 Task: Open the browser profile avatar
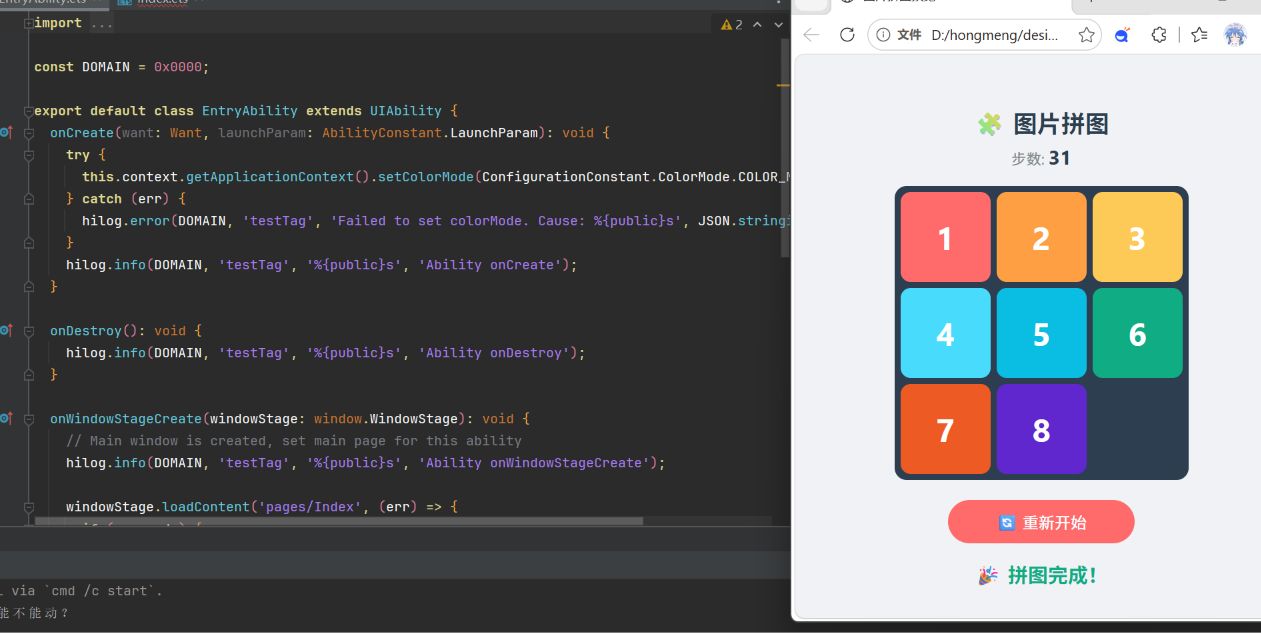point(1236,35)
